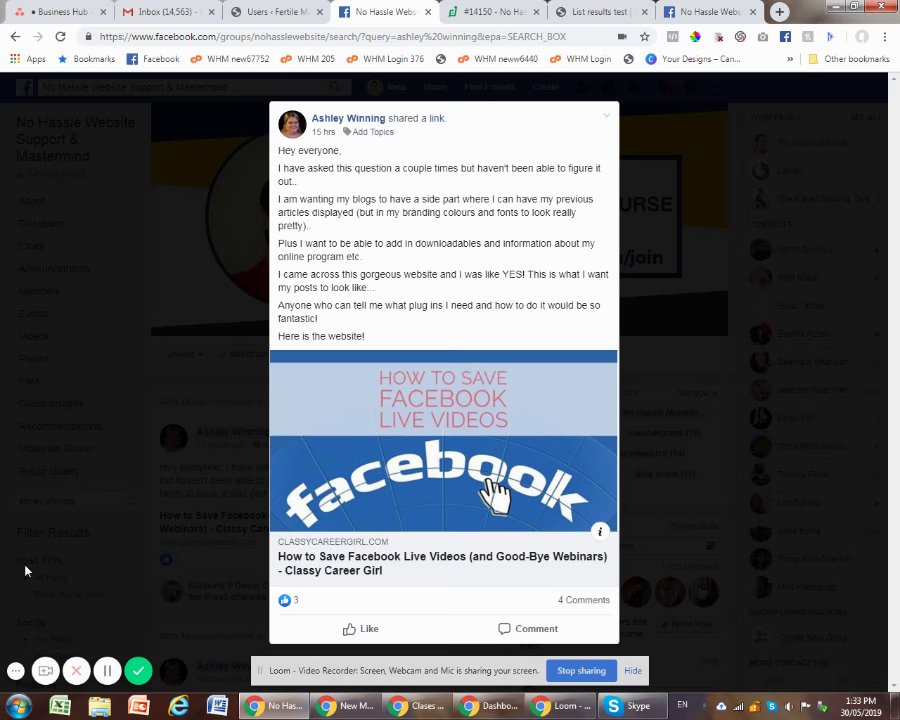Open WHM Login 376 bookmark
Viewport: 900px width, 720px height.
[x=385, y=59]
